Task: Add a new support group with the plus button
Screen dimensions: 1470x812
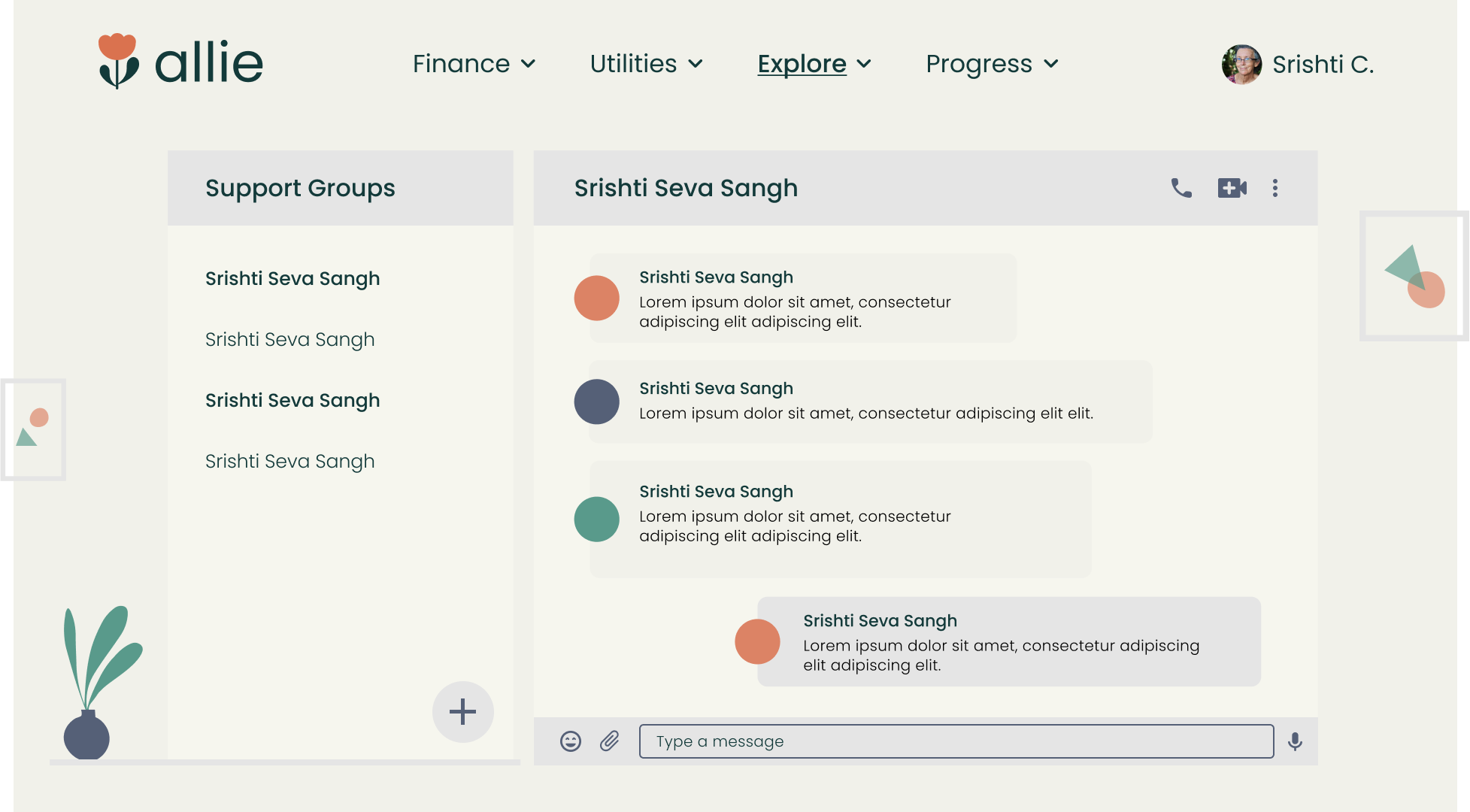Action: 462,711
